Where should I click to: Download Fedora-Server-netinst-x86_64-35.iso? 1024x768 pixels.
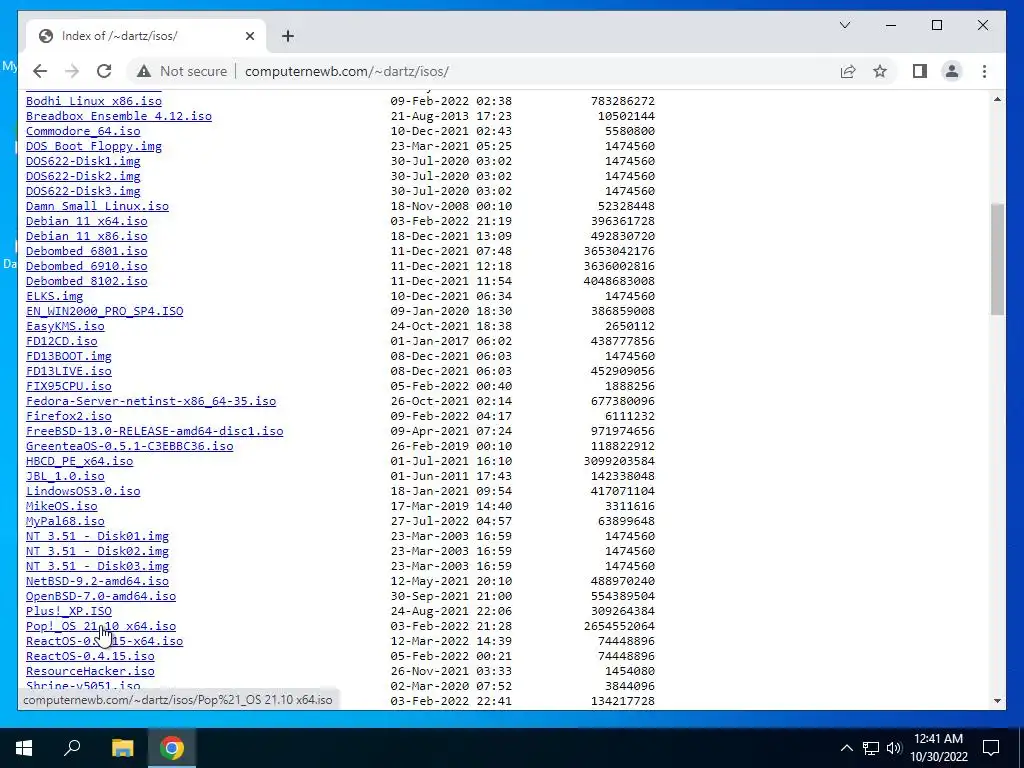(151, 401)
